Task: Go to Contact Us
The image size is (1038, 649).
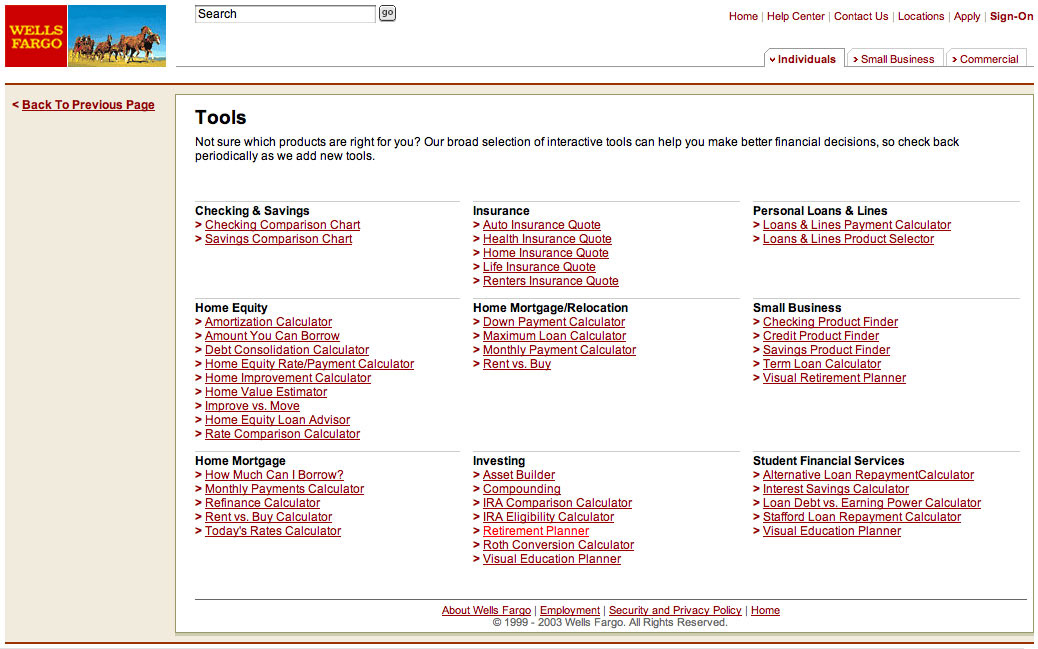Action: coord(861,17)
